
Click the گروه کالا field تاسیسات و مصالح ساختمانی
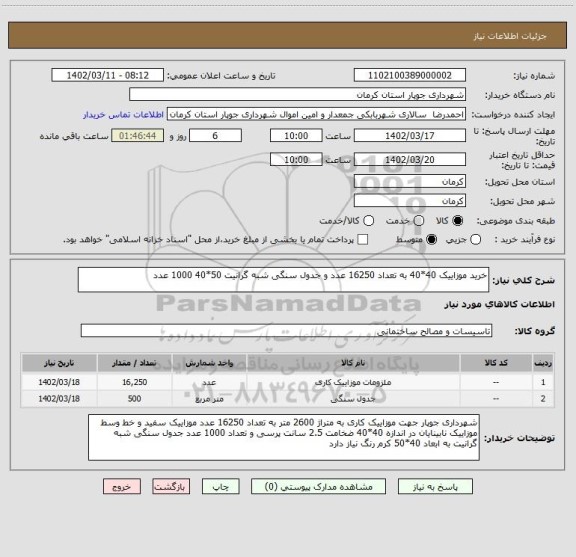pyautogui.click(x=286, y=331)
